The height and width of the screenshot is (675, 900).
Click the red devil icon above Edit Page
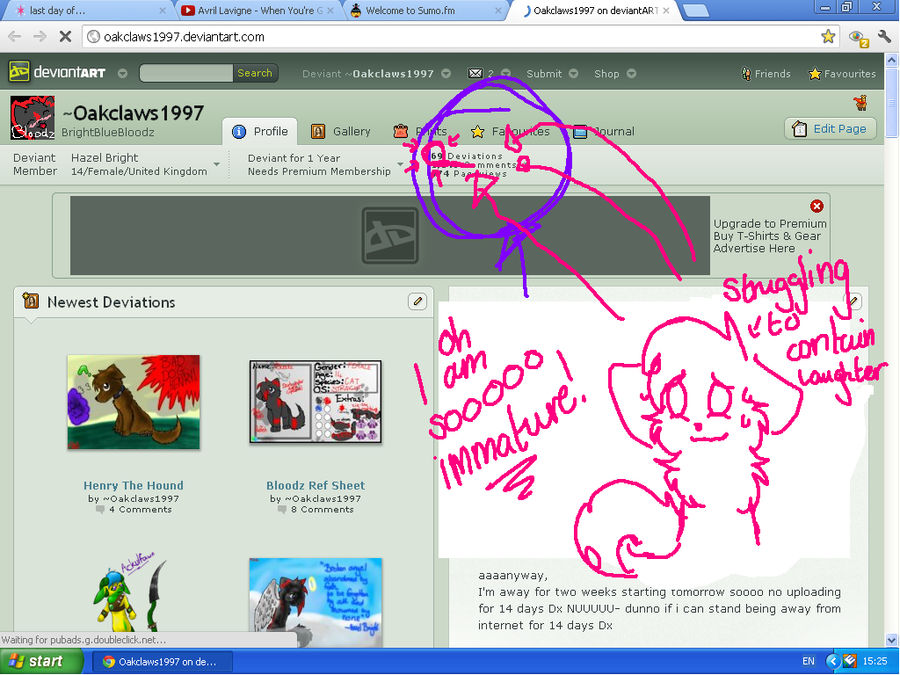[860, 103]
